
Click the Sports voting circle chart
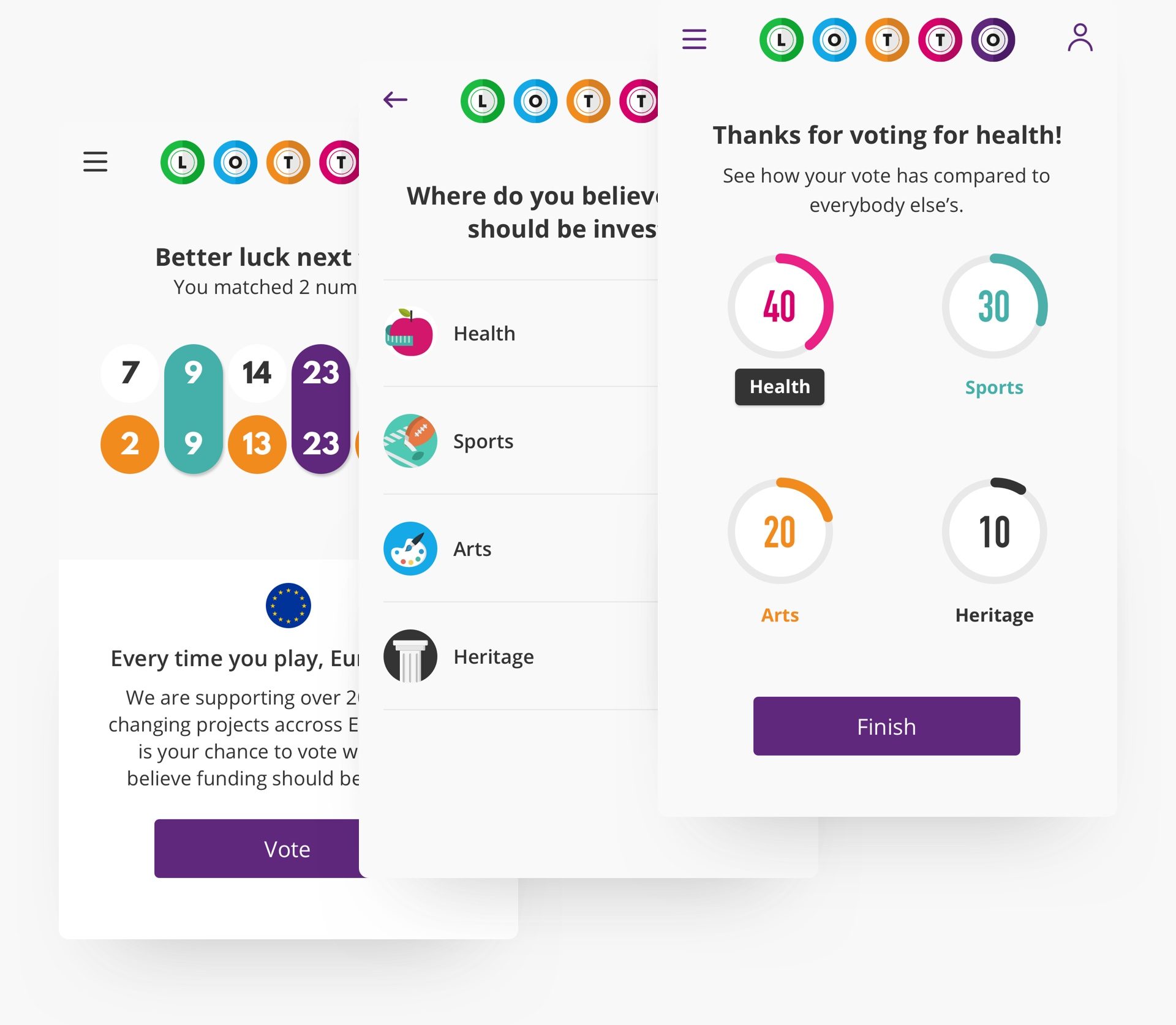pos(993,306)
